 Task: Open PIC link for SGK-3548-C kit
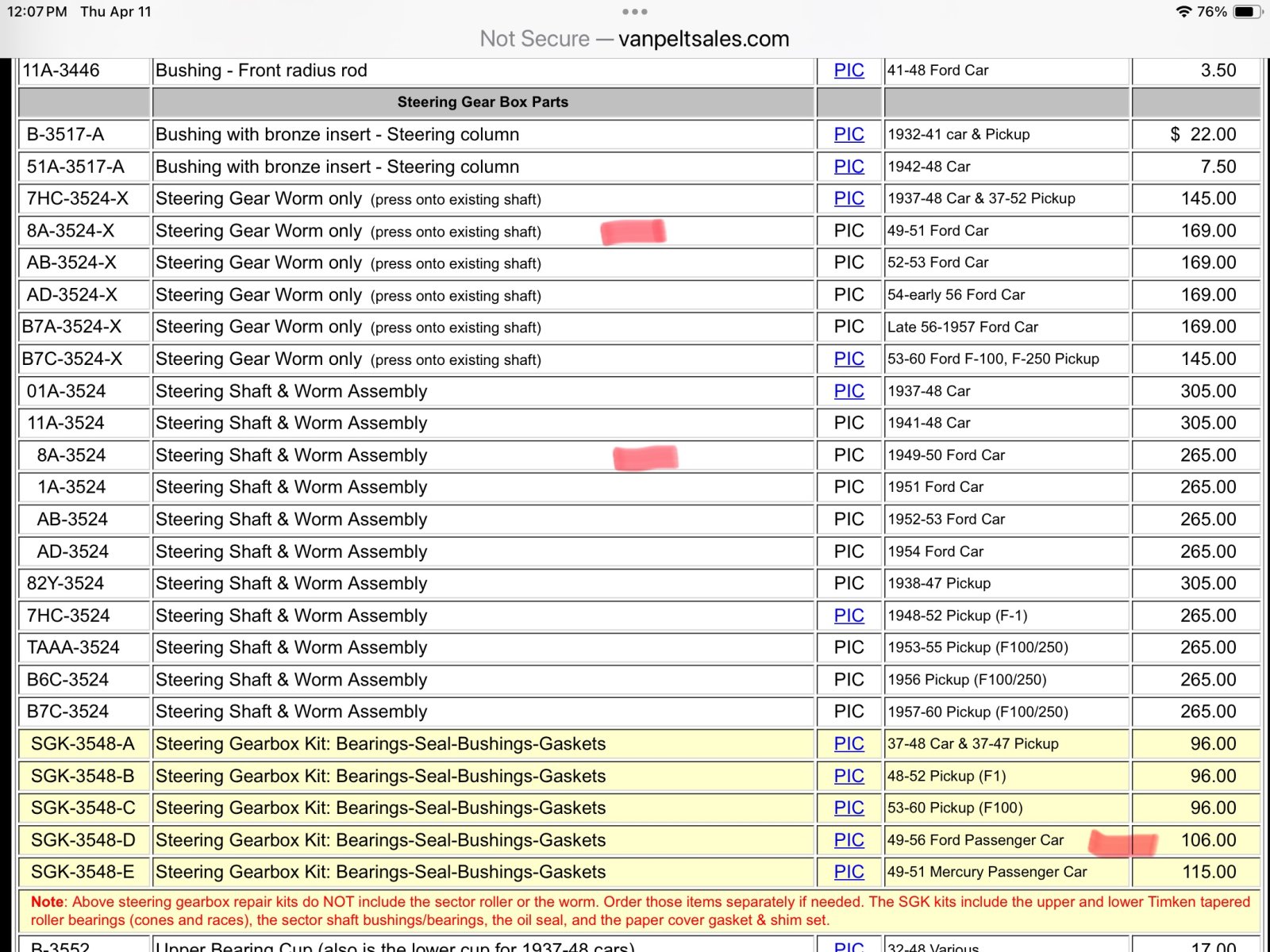(x=849, y=808)
